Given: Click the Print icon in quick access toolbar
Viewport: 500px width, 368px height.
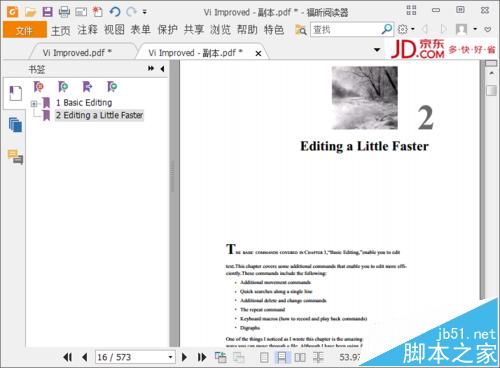Looking at the screenshot, I should click(x=64, y=12).
